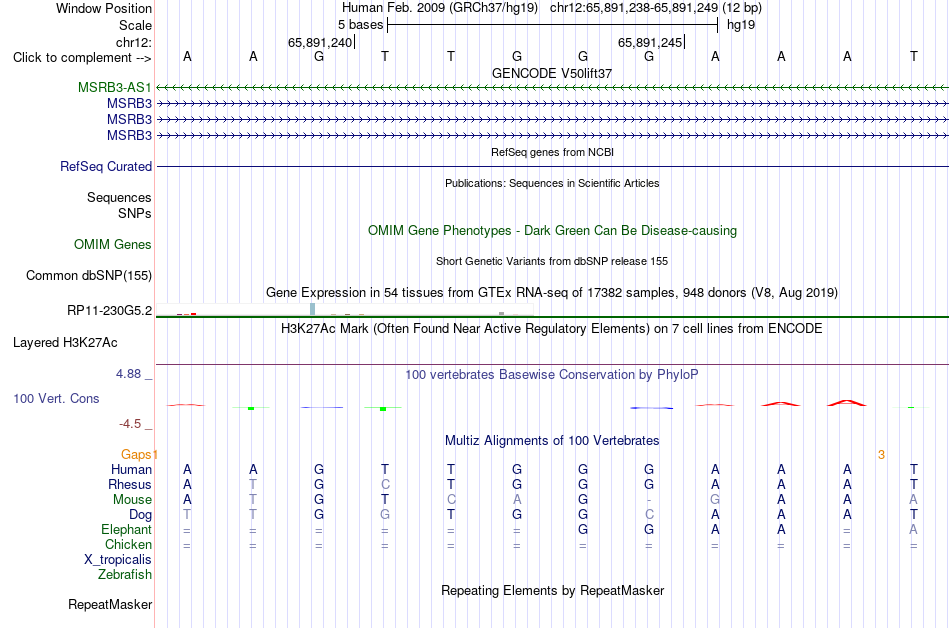Open the Layered H3K27Ac track label
This screenshot has height=628, width=950.
tap(65, 343)
